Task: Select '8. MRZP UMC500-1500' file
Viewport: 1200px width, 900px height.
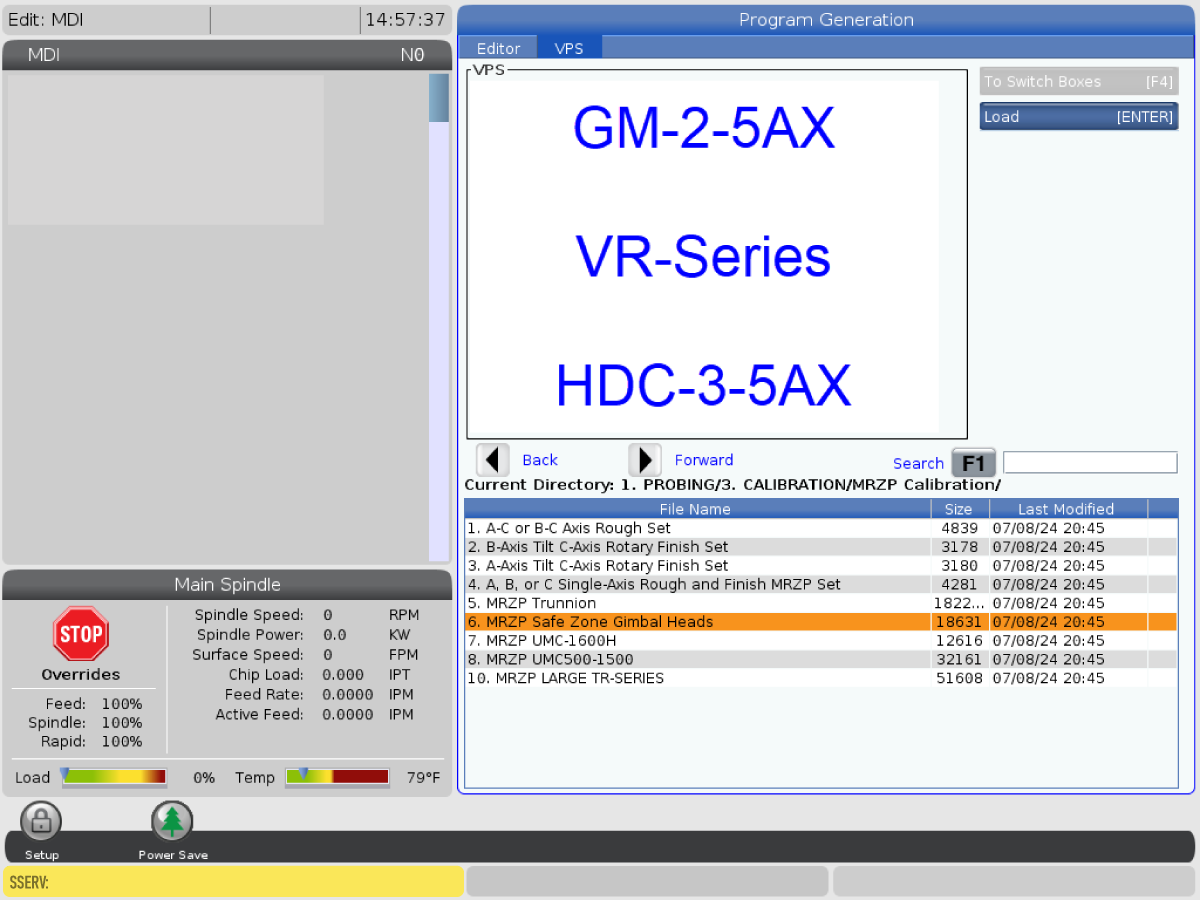Action: [821, 659]
